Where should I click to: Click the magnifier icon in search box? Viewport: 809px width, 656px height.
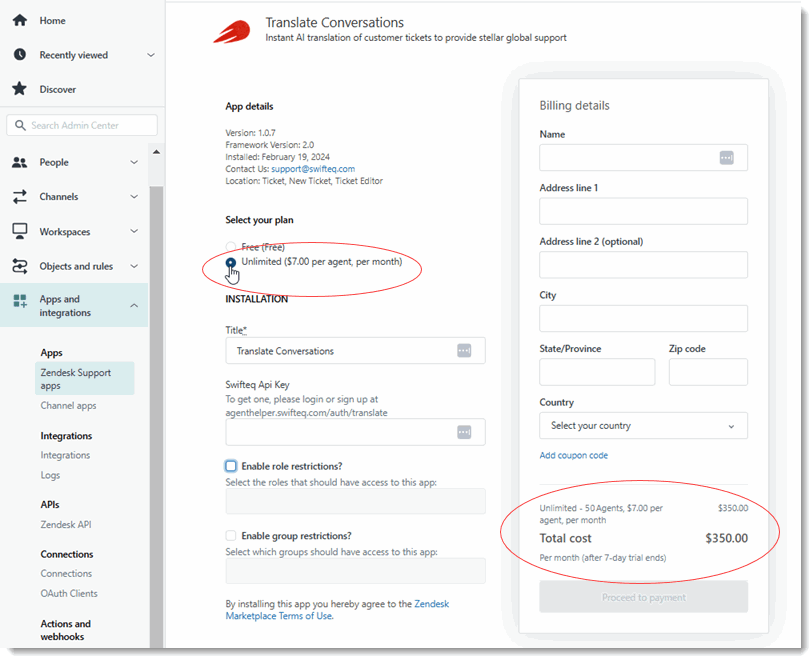tap(20, 125)
